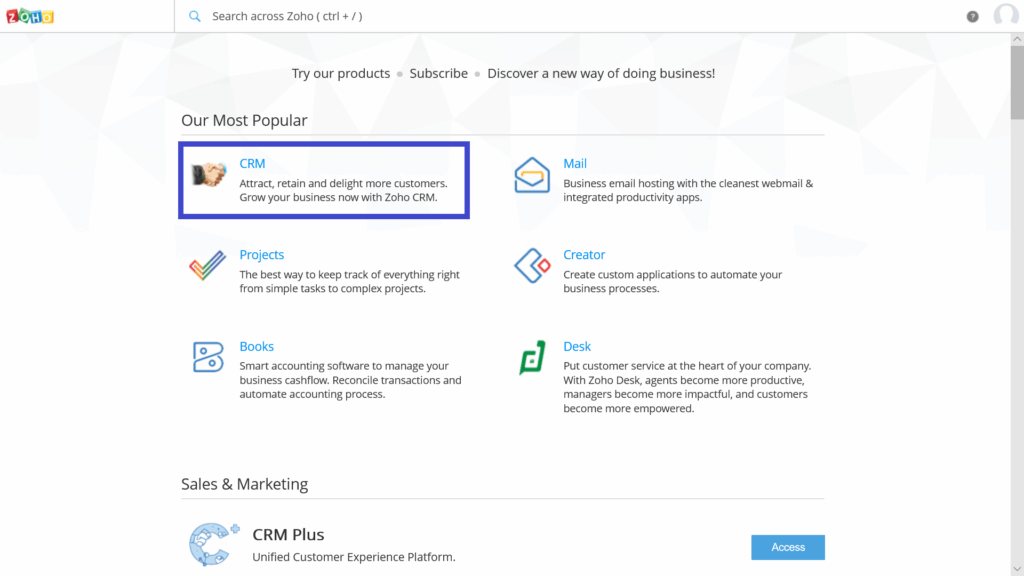Open the Desk product link
Screen dimensions: 1024x576
coord(577,346)
